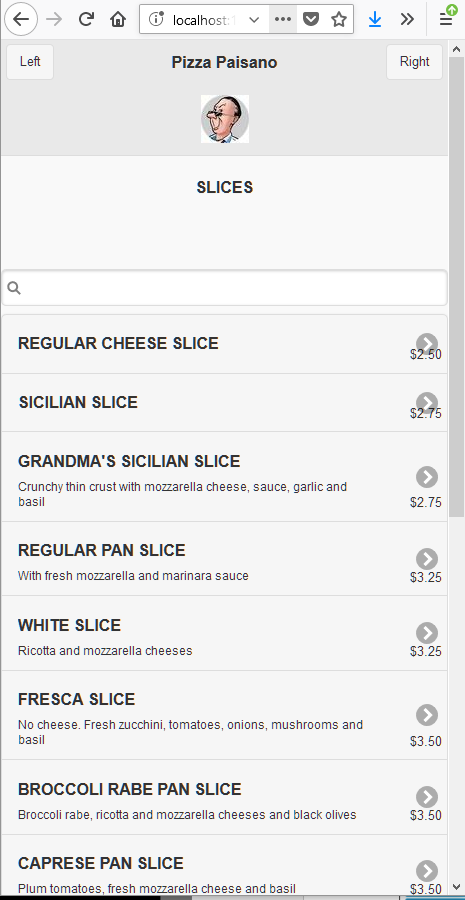
Task: Bookmark this page with star icon
Action: point(339,20)
